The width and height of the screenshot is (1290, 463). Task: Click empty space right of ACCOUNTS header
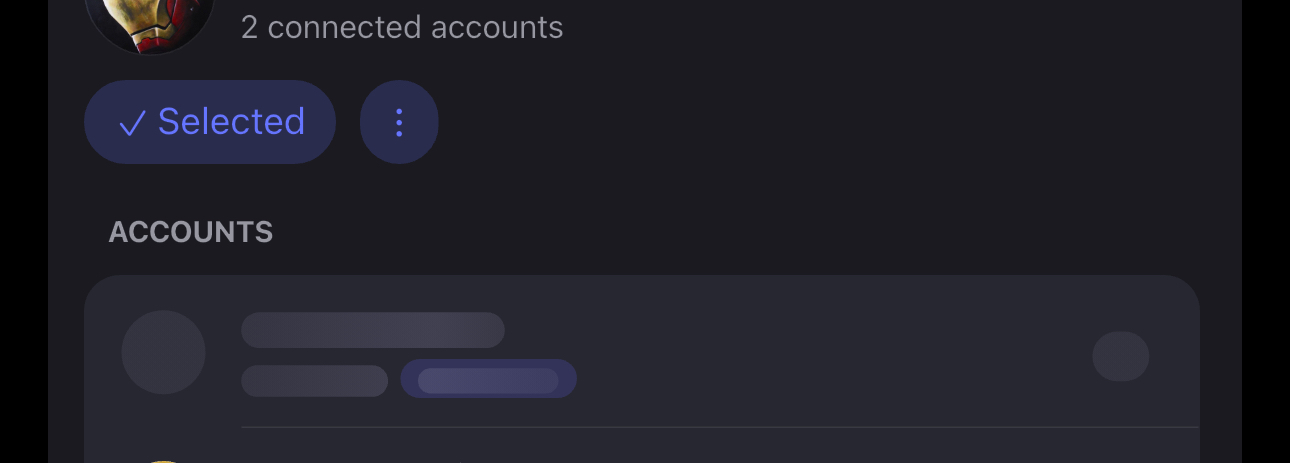[x=700, y=232]
